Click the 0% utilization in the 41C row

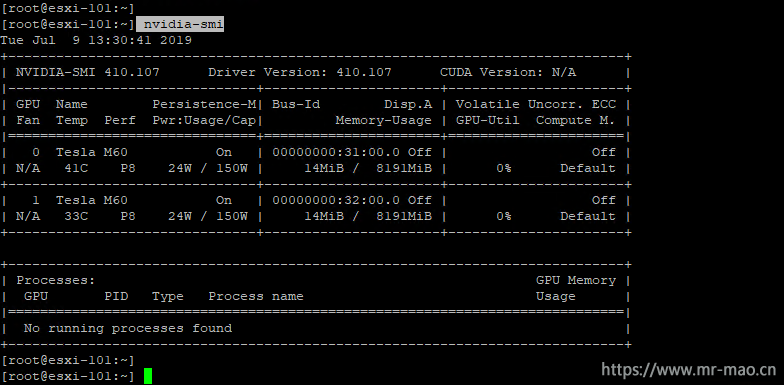tap(504, 168)
